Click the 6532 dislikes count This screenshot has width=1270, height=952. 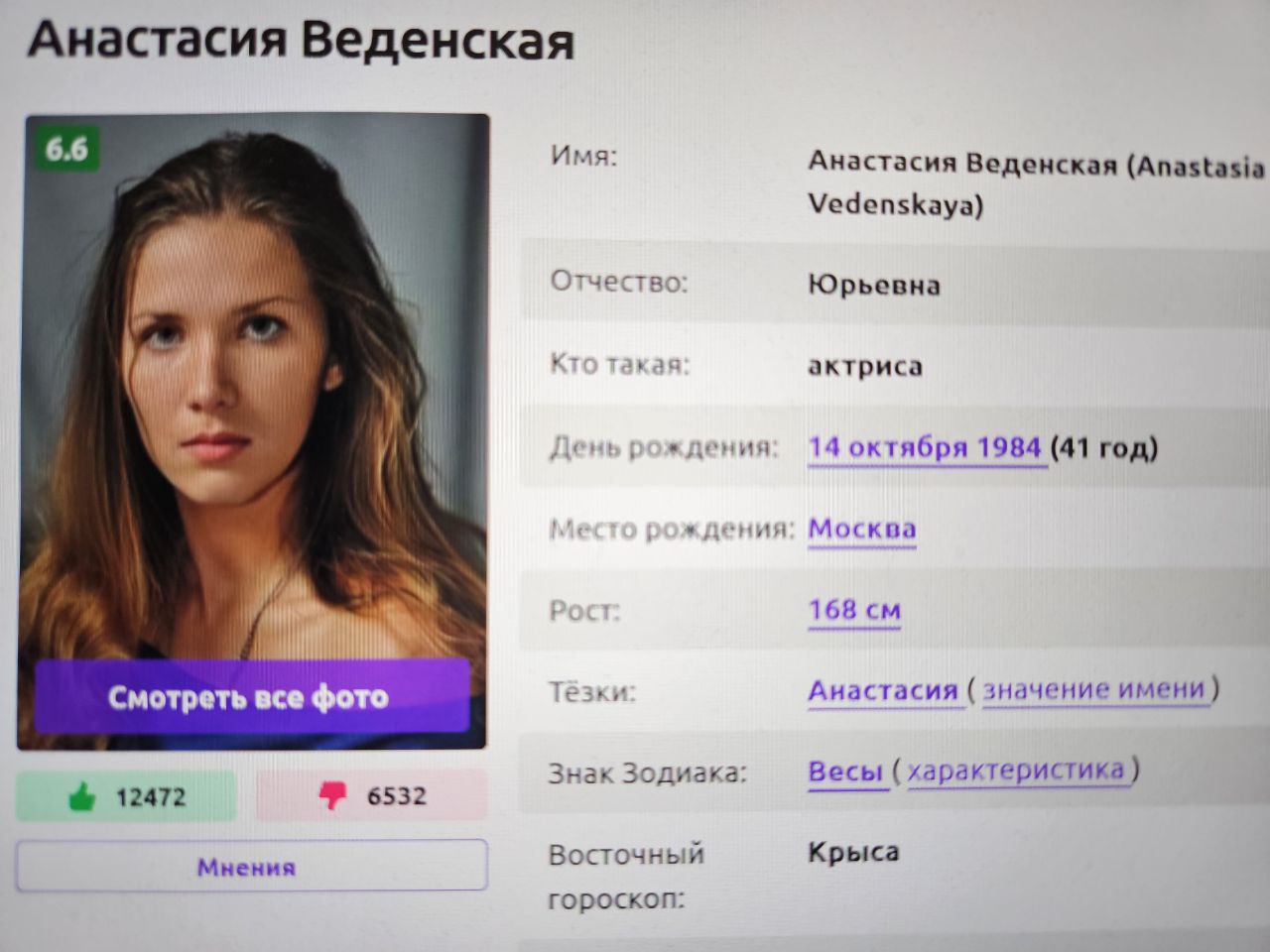point(396,796)
